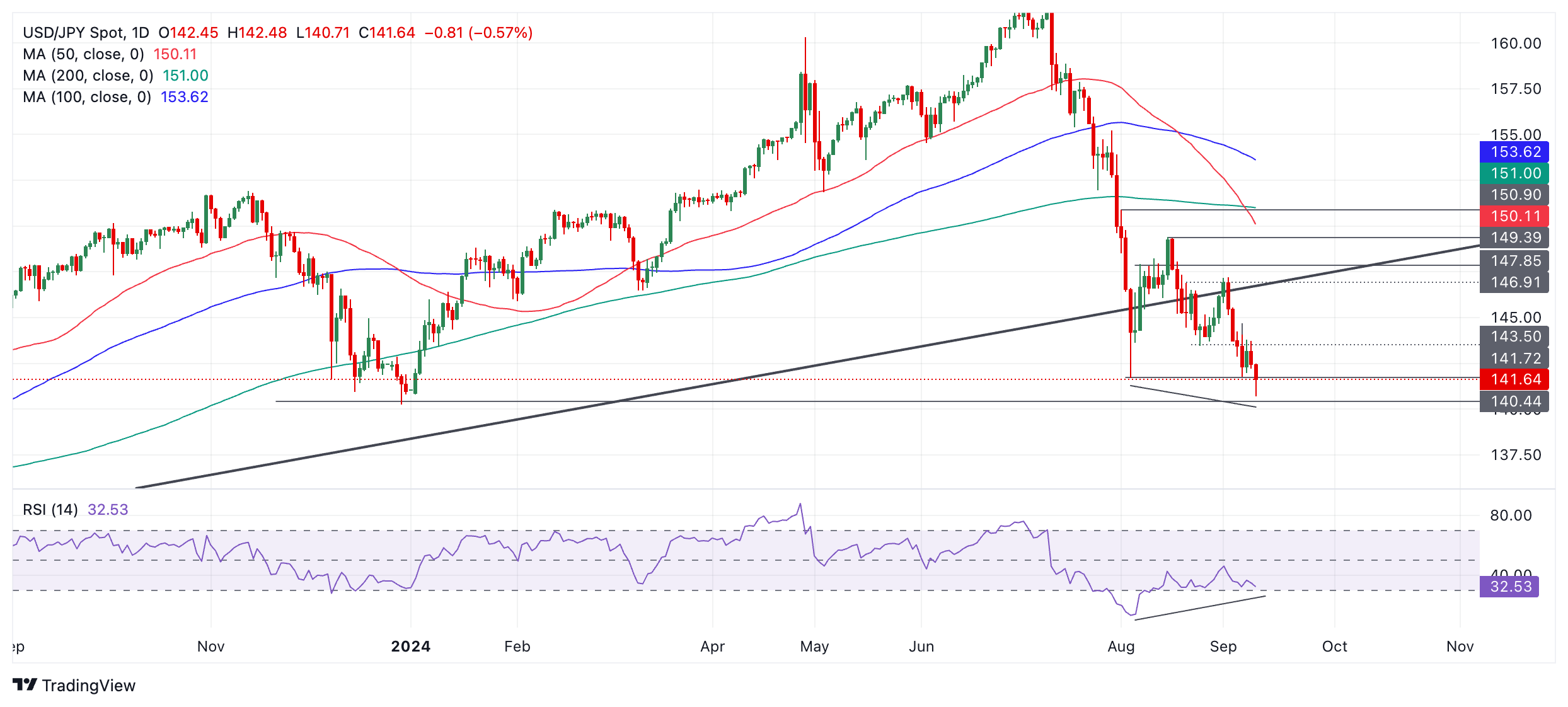Click the 160.00 price scale label
This screenshot has width=1568, height=707.
click(1516, 43)
